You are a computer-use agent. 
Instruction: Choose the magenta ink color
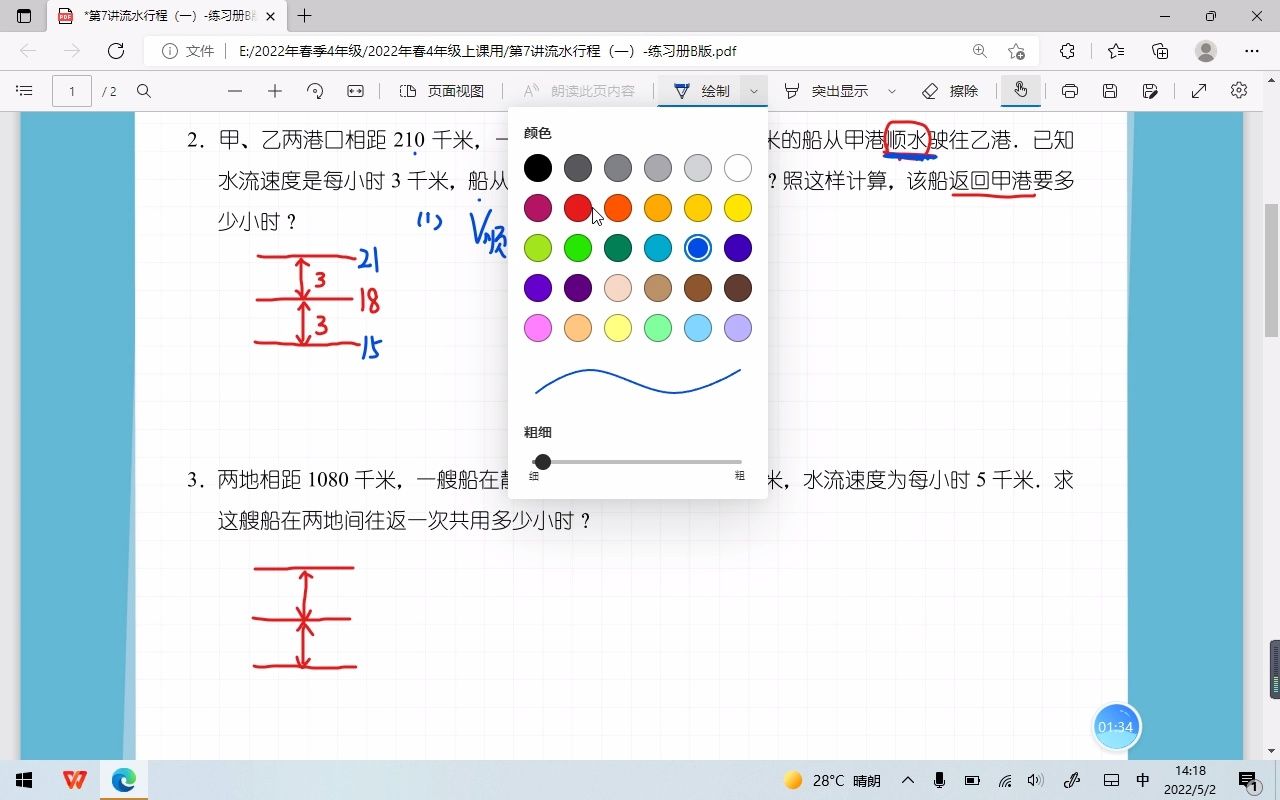[538, 208]
